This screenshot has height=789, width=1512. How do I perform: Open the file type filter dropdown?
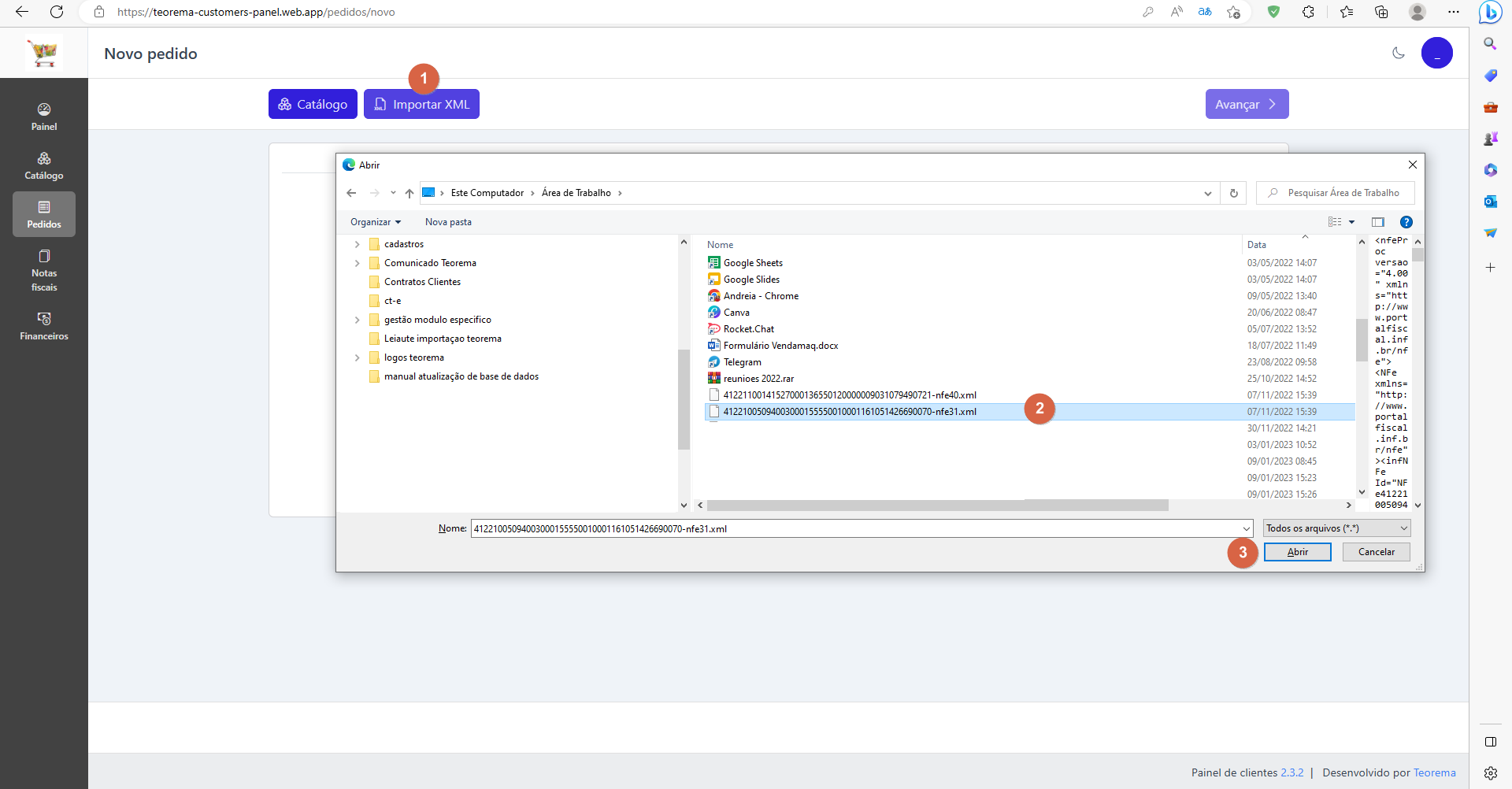(1336, 528)
